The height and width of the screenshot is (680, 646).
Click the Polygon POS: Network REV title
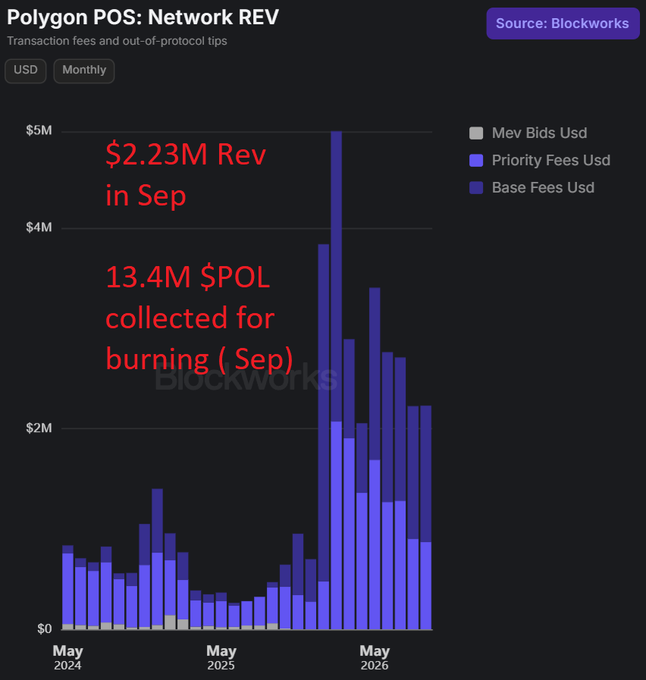(143, 18)
